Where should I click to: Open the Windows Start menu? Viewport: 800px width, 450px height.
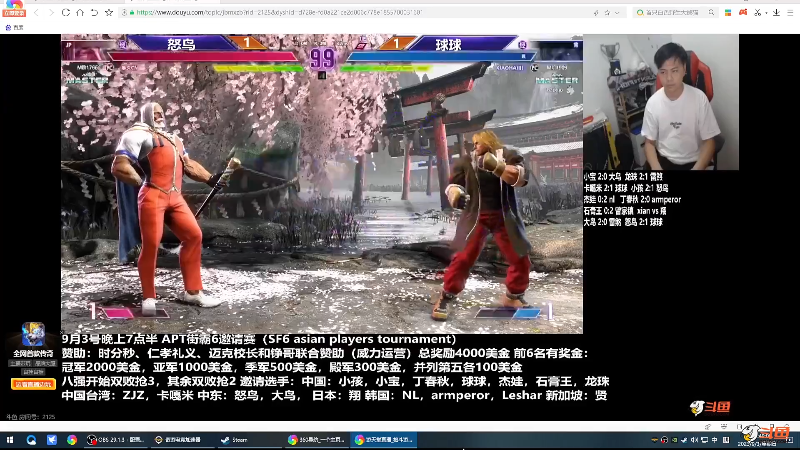[10, 440]
